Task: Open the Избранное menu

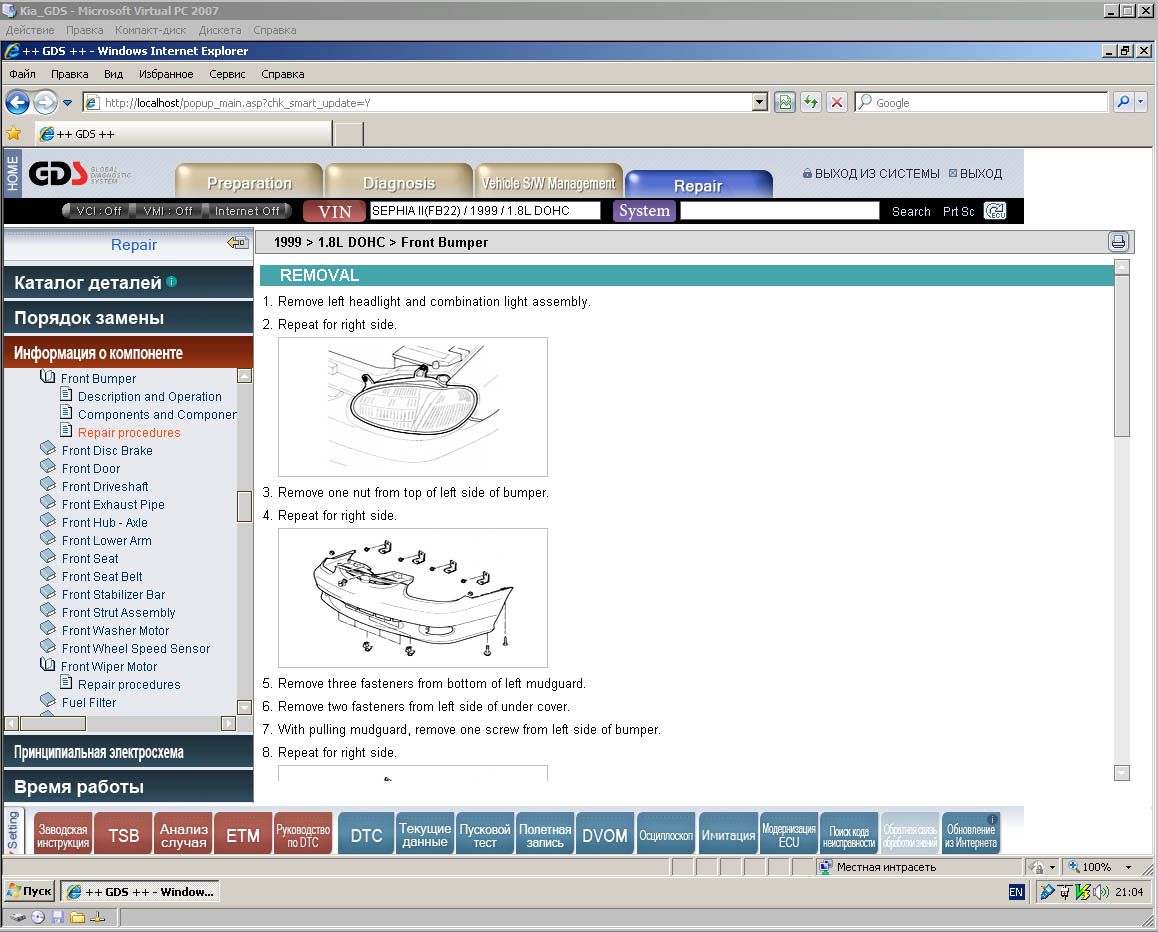Action: (x=166, y=74)
